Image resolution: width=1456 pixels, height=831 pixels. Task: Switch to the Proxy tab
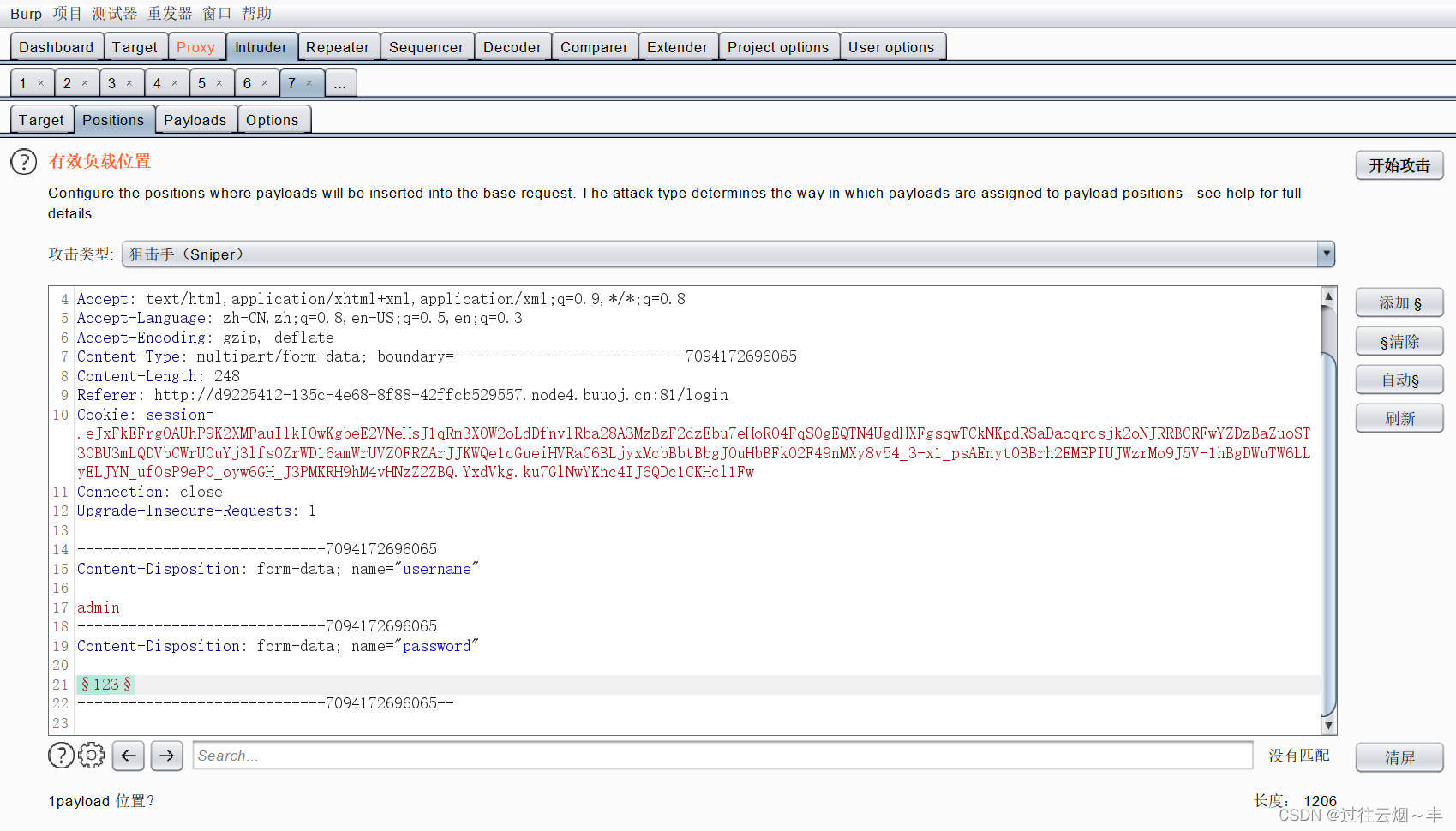(195, 47)
